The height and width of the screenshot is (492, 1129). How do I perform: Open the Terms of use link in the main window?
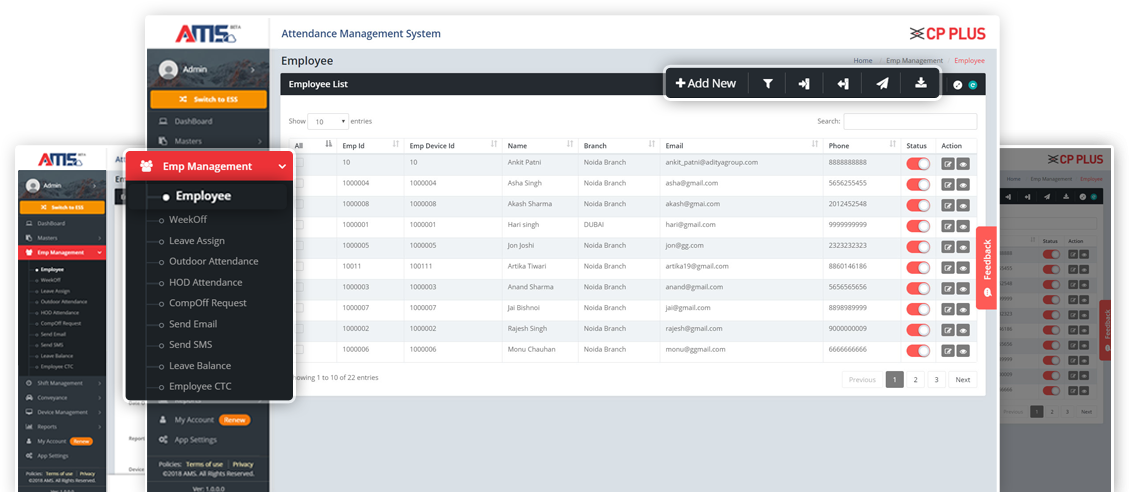coord(204,465)
